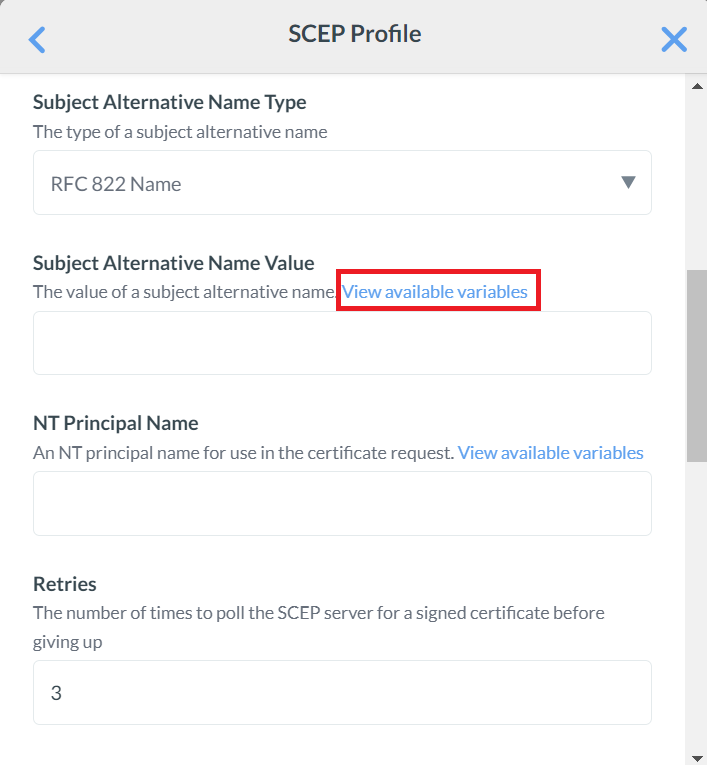Open the Subject Alternative Name Type dropdown
Viewport: 707px width, 765px height.
pos(342,183)
